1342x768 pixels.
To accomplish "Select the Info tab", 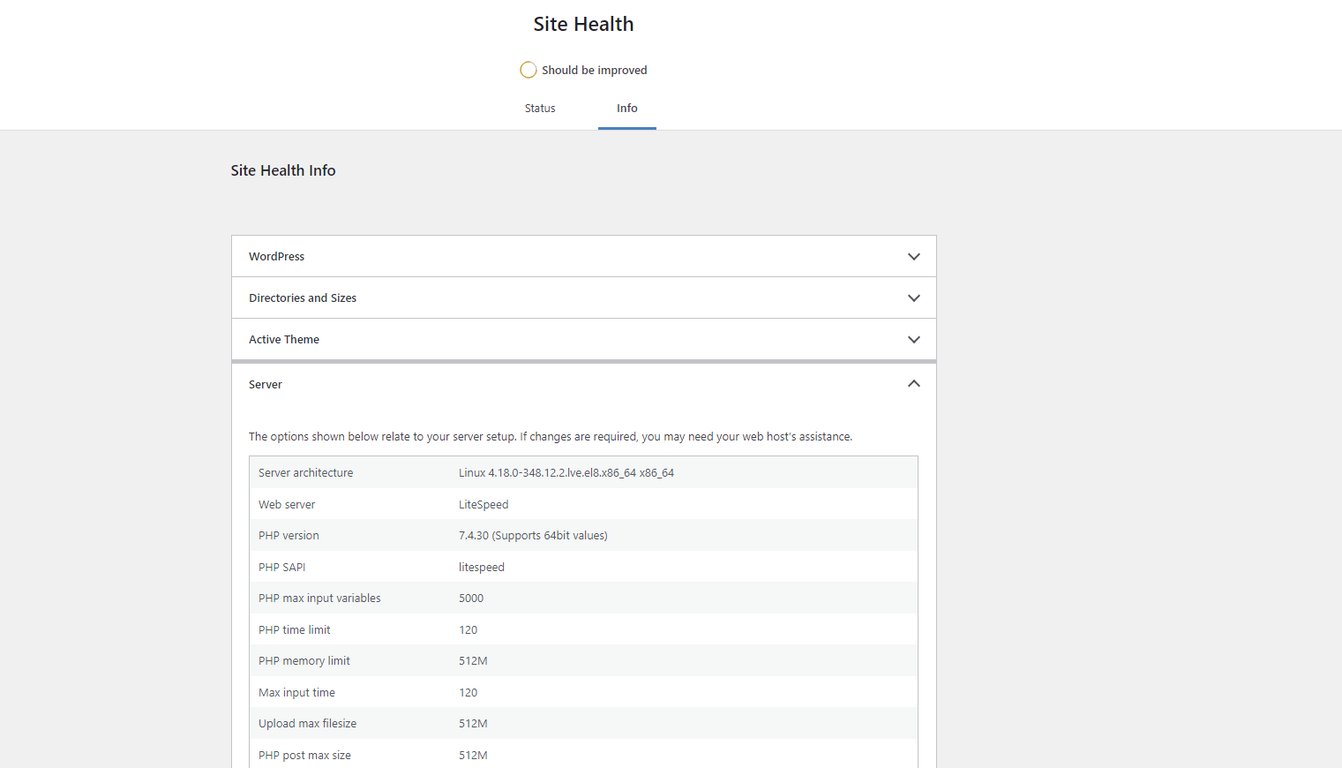I will tap(627, 108).
